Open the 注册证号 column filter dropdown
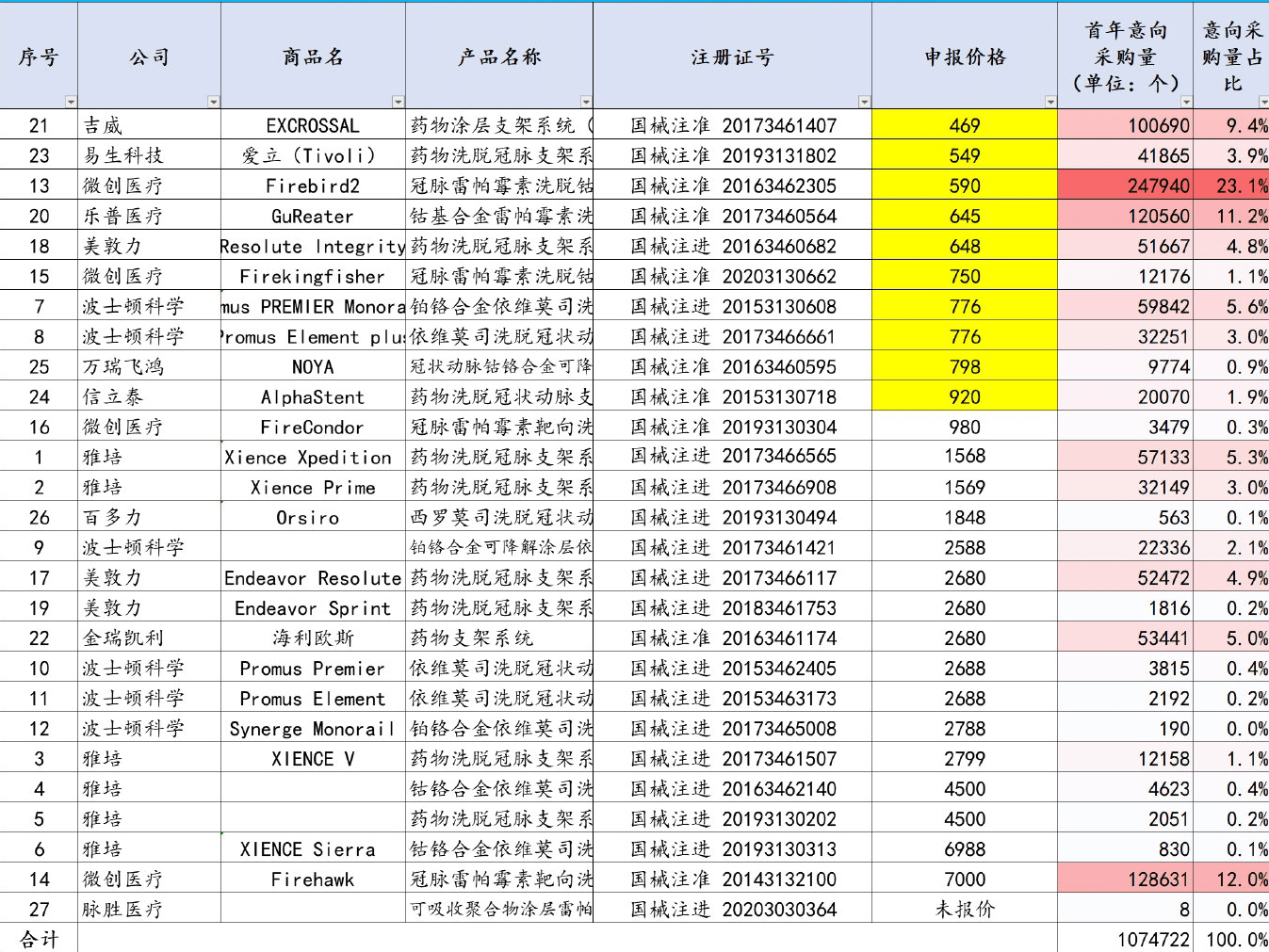The height and width of the screenshot is (952, 1269). (x=865, y=102)
